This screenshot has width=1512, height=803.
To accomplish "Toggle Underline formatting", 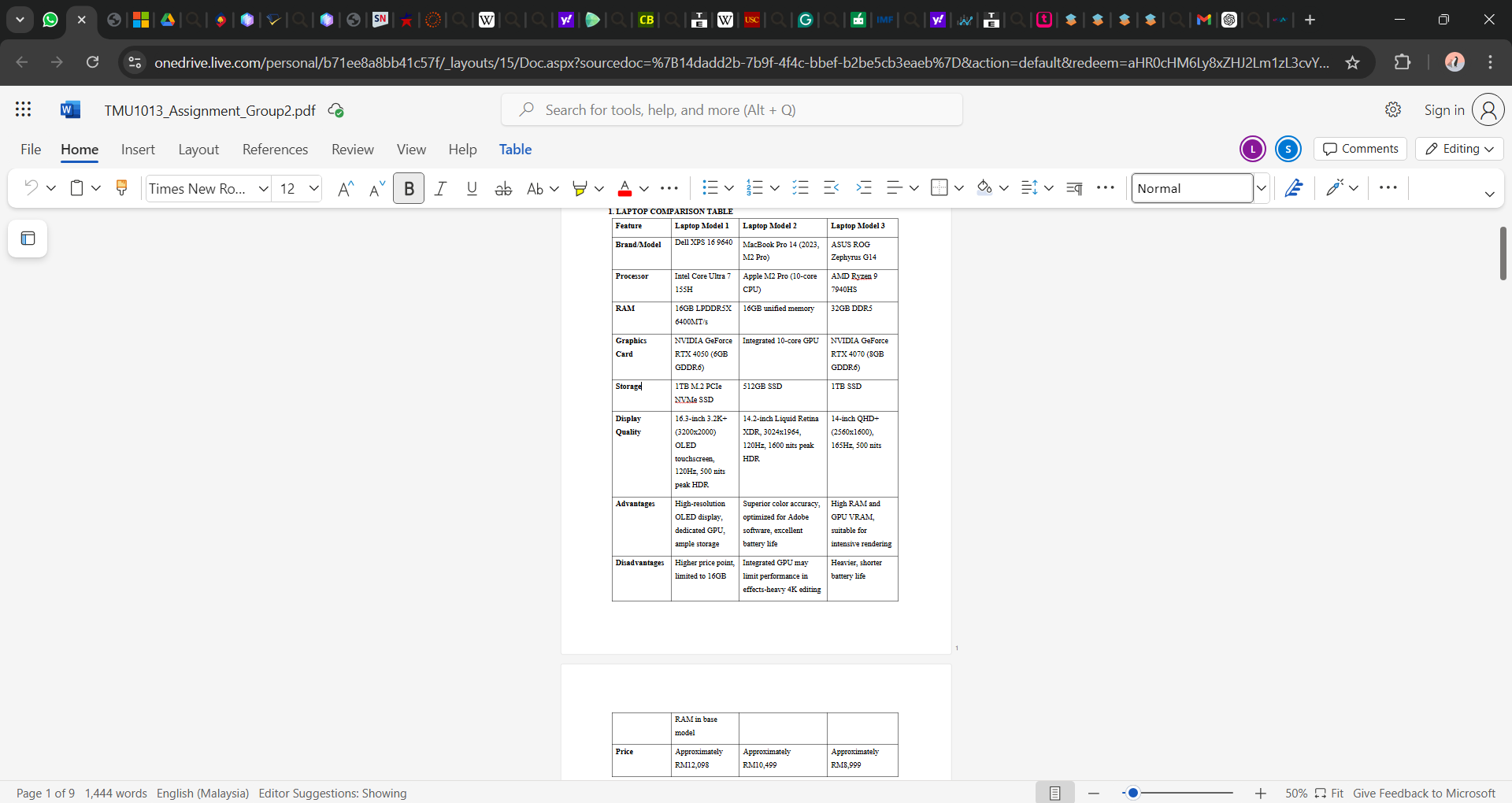I will pyautogui.click(x=472, y=188).
